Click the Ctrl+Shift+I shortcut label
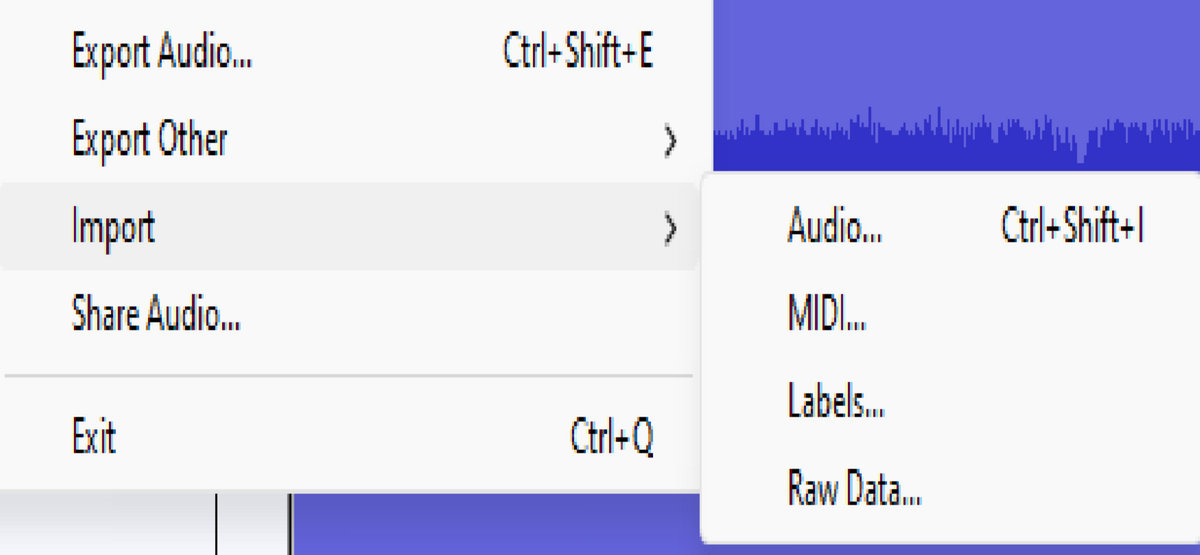The height and width of the screenshot is (555, 1200). pyautogui.click(x=1072, y=227)
